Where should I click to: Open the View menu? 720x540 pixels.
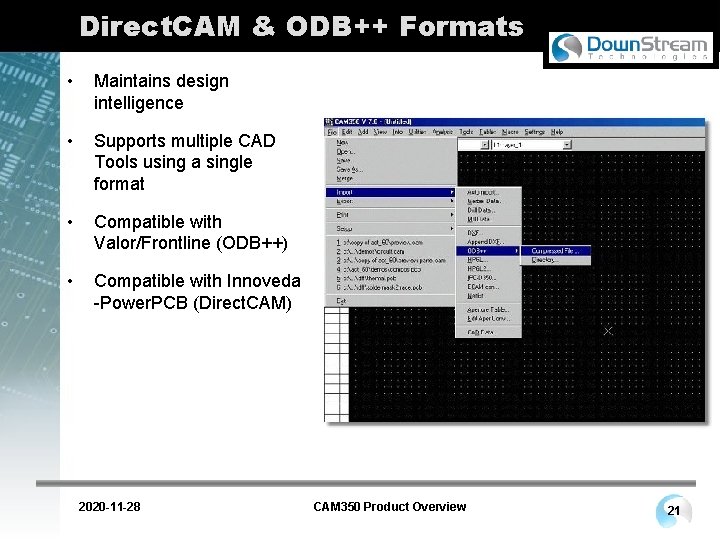[x=380, y=132]
